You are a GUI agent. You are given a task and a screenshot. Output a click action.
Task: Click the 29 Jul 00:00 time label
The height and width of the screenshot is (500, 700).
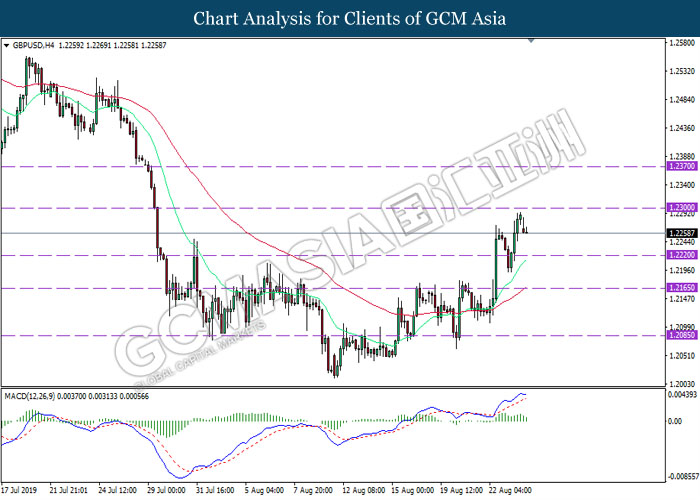[166, 490]
